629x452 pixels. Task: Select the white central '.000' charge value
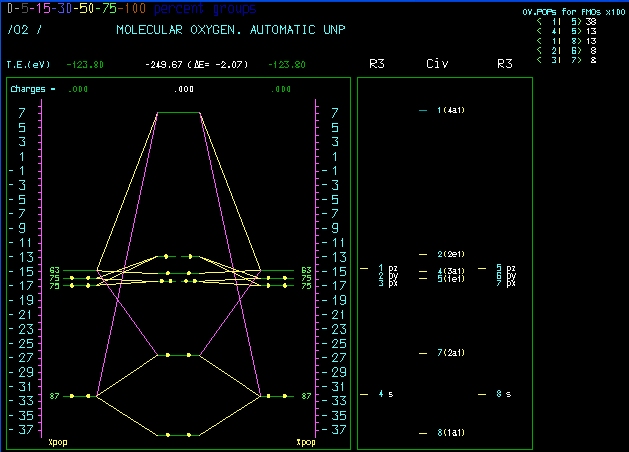184,89
